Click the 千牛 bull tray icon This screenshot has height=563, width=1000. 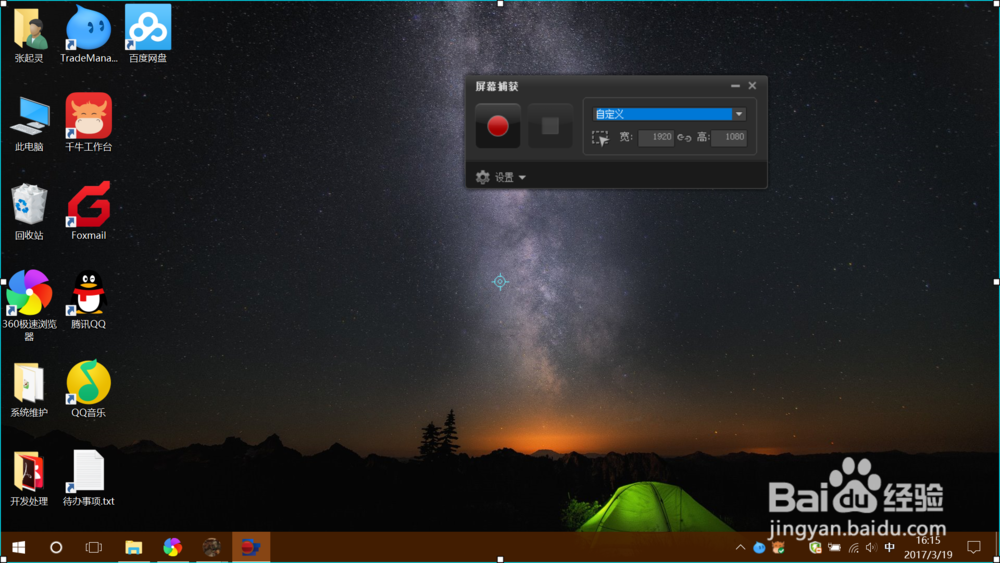(x=778, y=547)
